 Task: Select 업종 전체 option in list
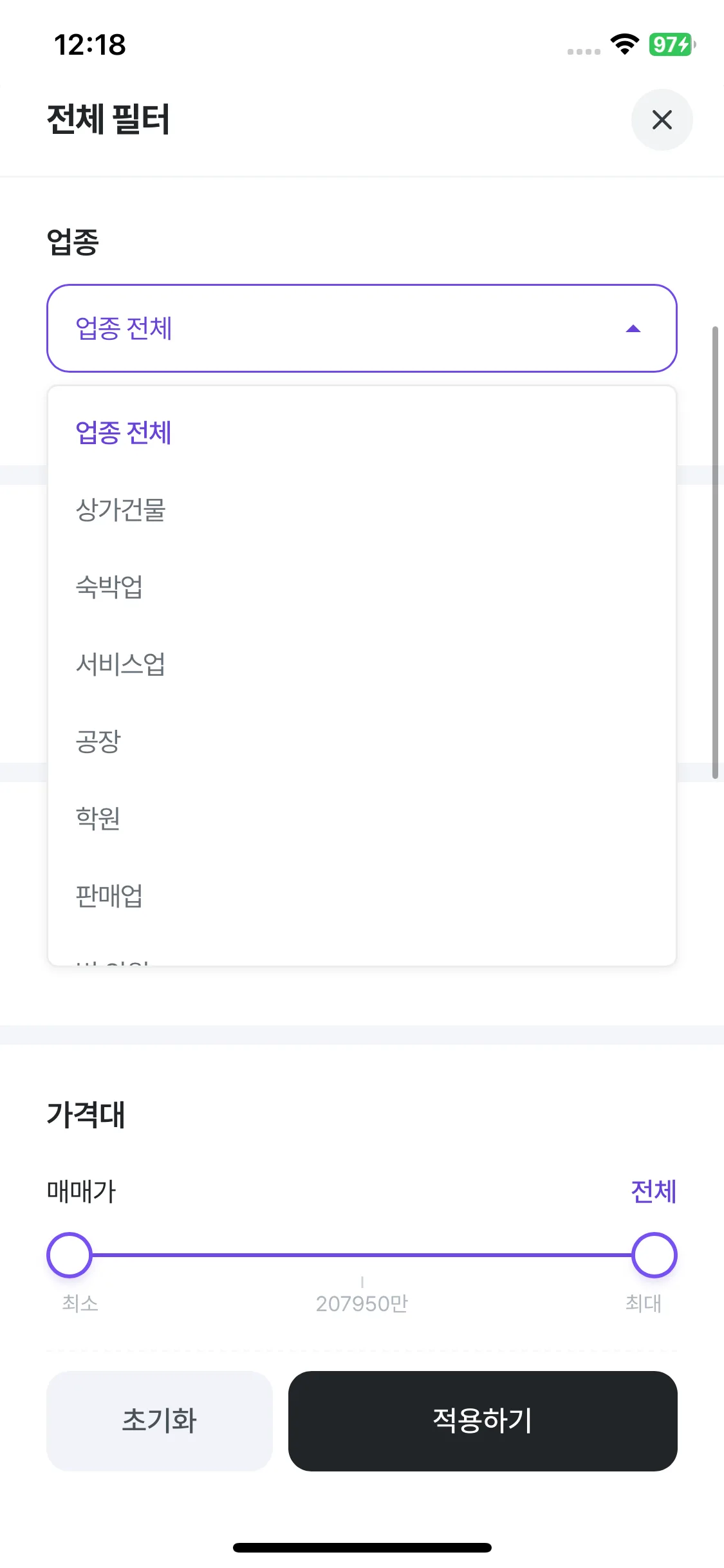124,433
